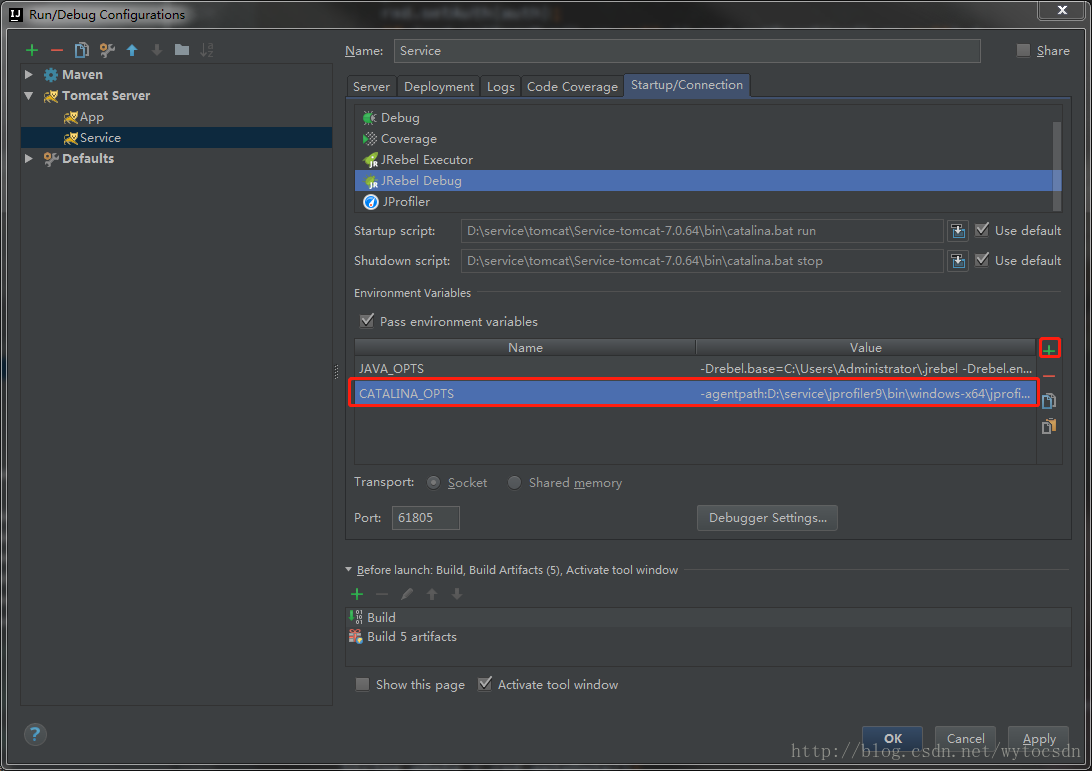Click the Name input field

687,51
